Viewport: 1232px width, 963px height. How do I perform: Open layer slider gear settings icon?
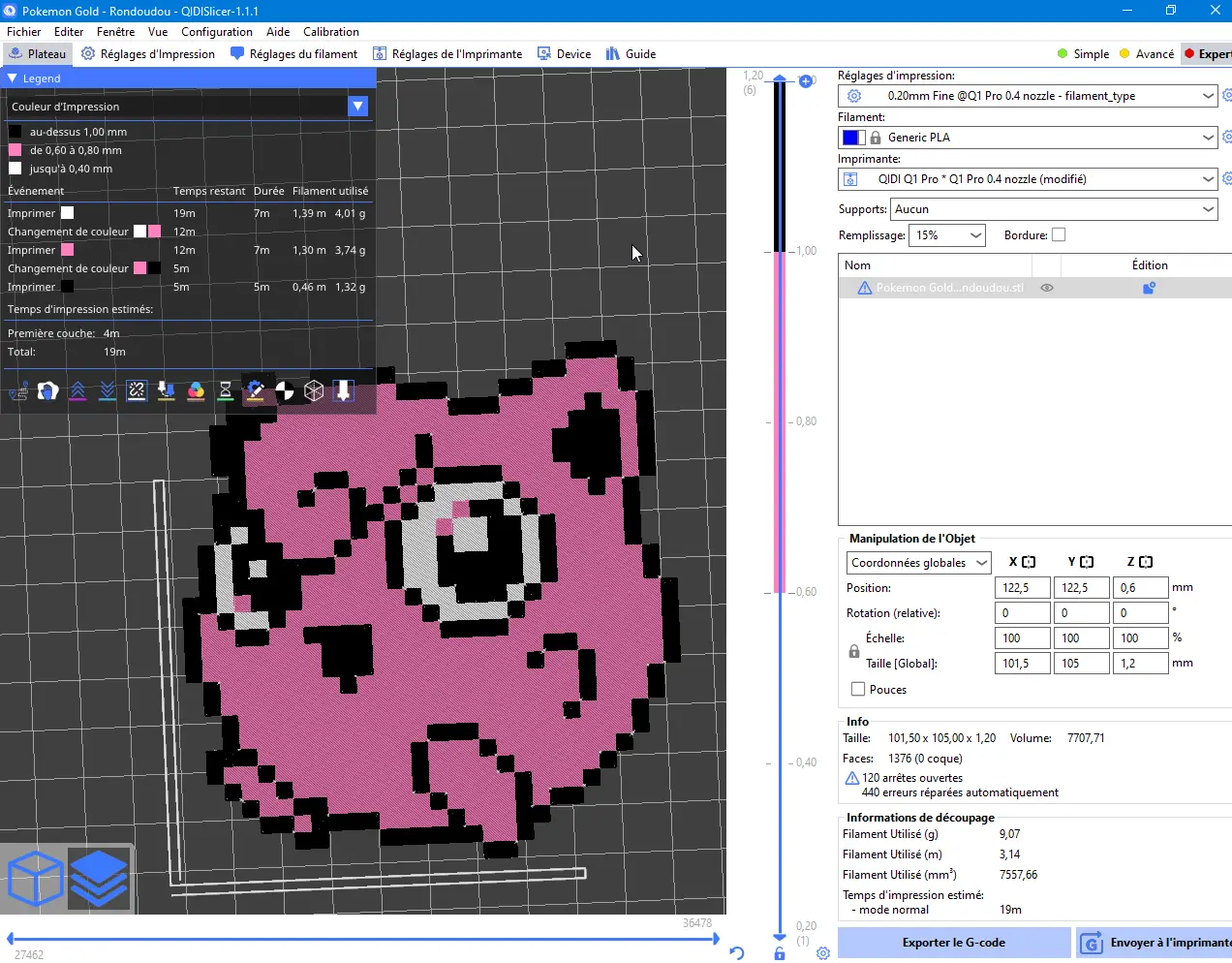click(x=823, y=953)
